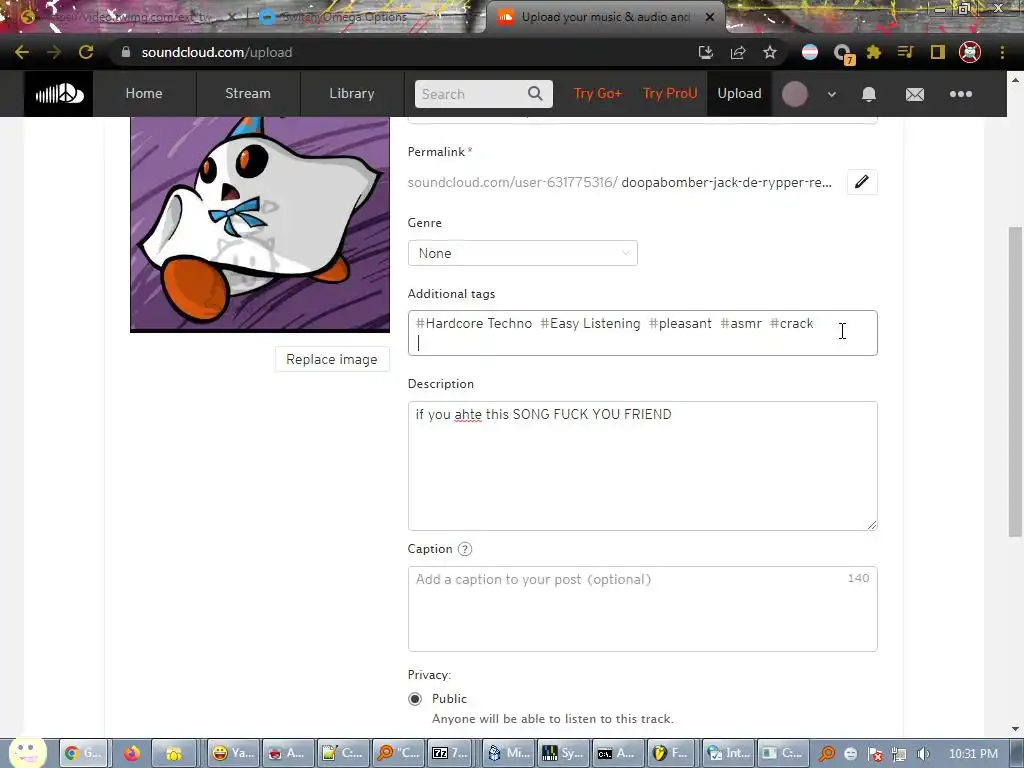The image size is (1024, 768).
Task: Bookmark this page with the star
Action: click(770, 52)
